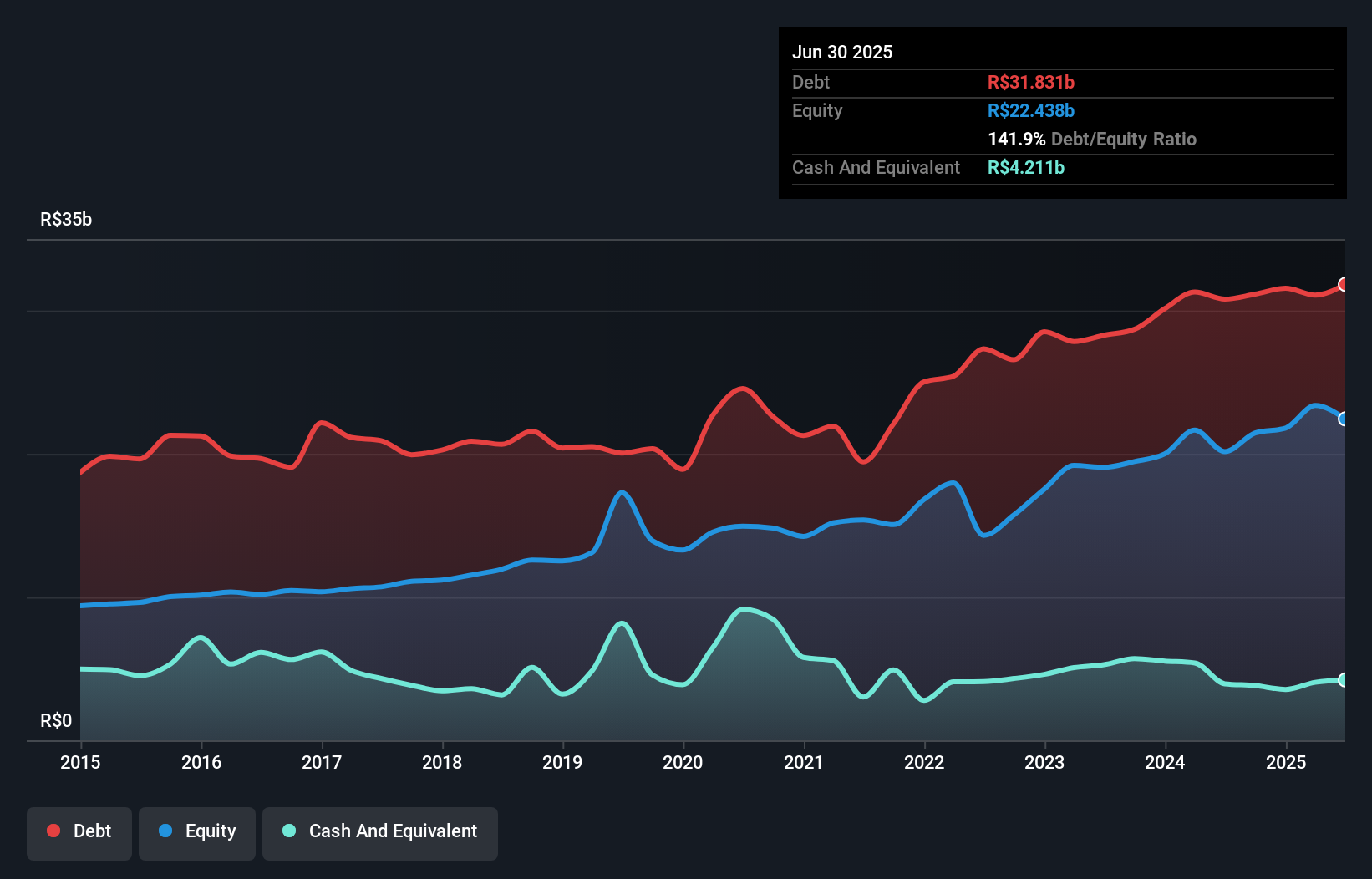Click the 2025 x-axis year label
This screenshot has width=1372, height=879.
pyautogui.click(x=1285, y=762)
